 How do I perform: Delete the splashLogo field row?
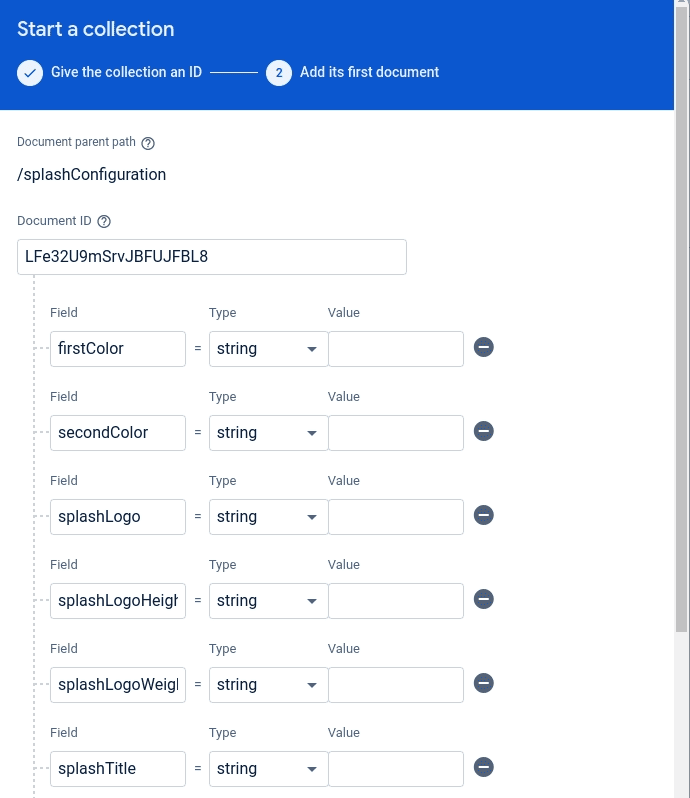[484, 516]
